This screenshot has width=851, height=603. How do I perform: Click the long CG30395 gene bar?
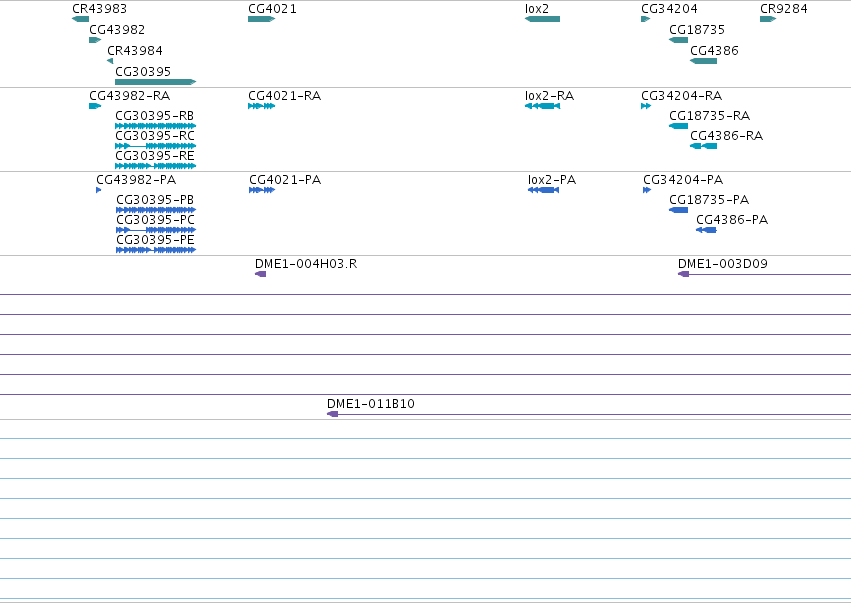click(x=156, y=82)
